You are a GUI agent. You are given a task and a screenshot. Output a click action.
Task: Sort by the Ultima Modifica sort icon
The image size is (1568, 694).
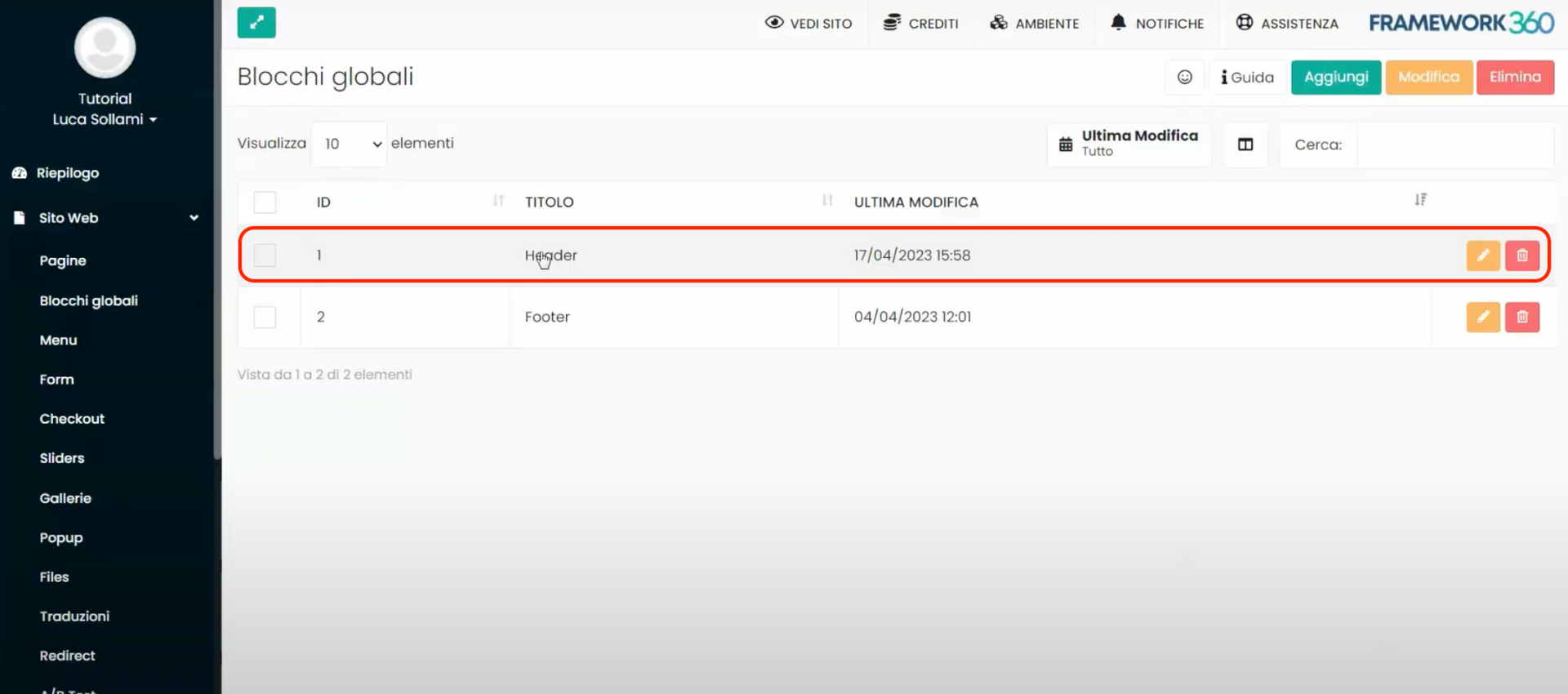click(1420, 200)
